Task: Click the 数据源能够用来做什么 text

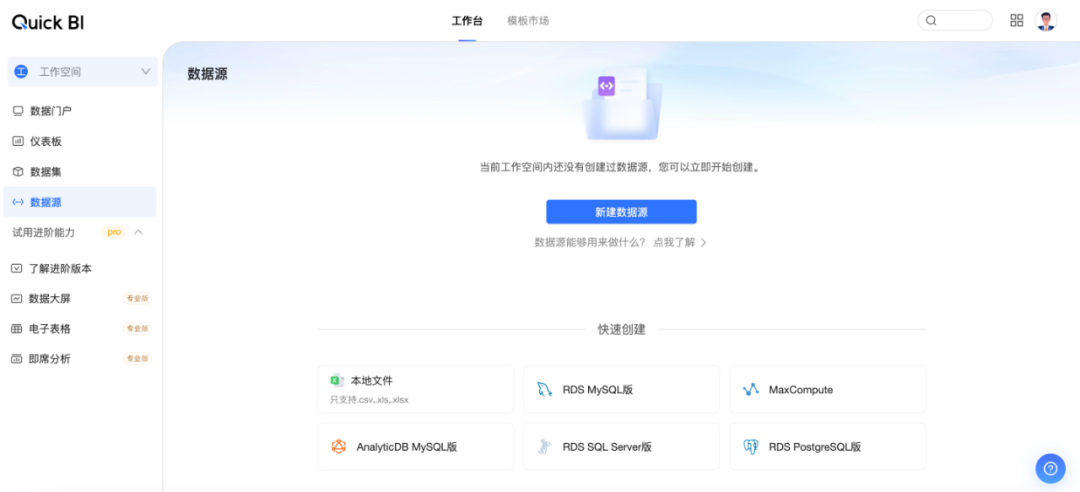Action: 590,243
